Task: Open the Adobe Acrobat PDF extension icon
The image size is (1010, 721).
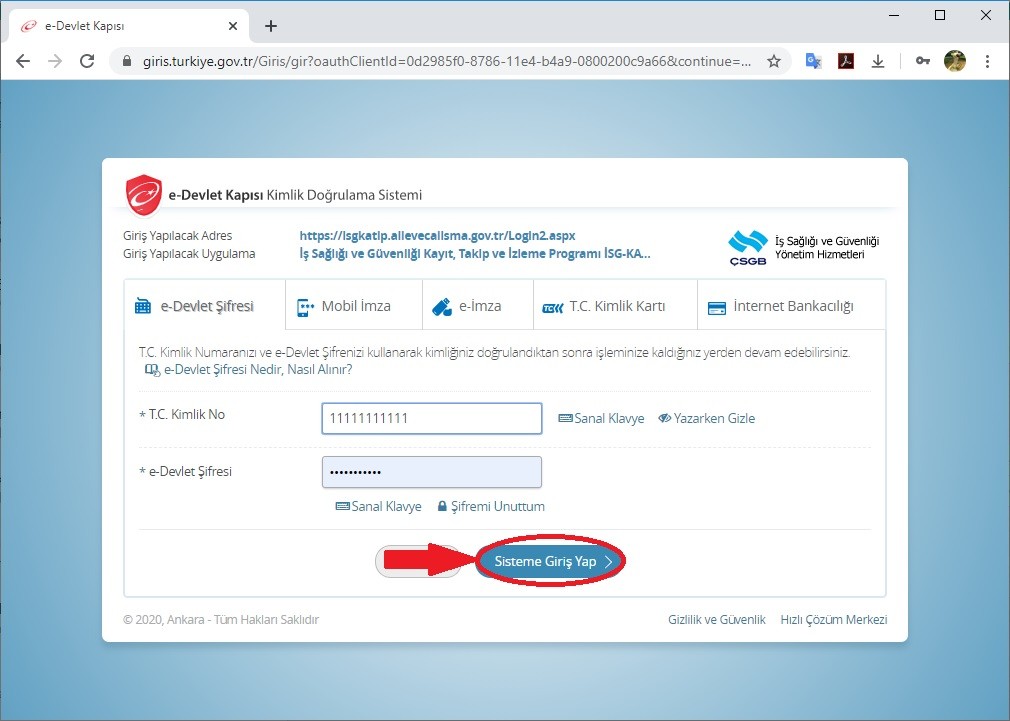Action: tap(846, 61)
